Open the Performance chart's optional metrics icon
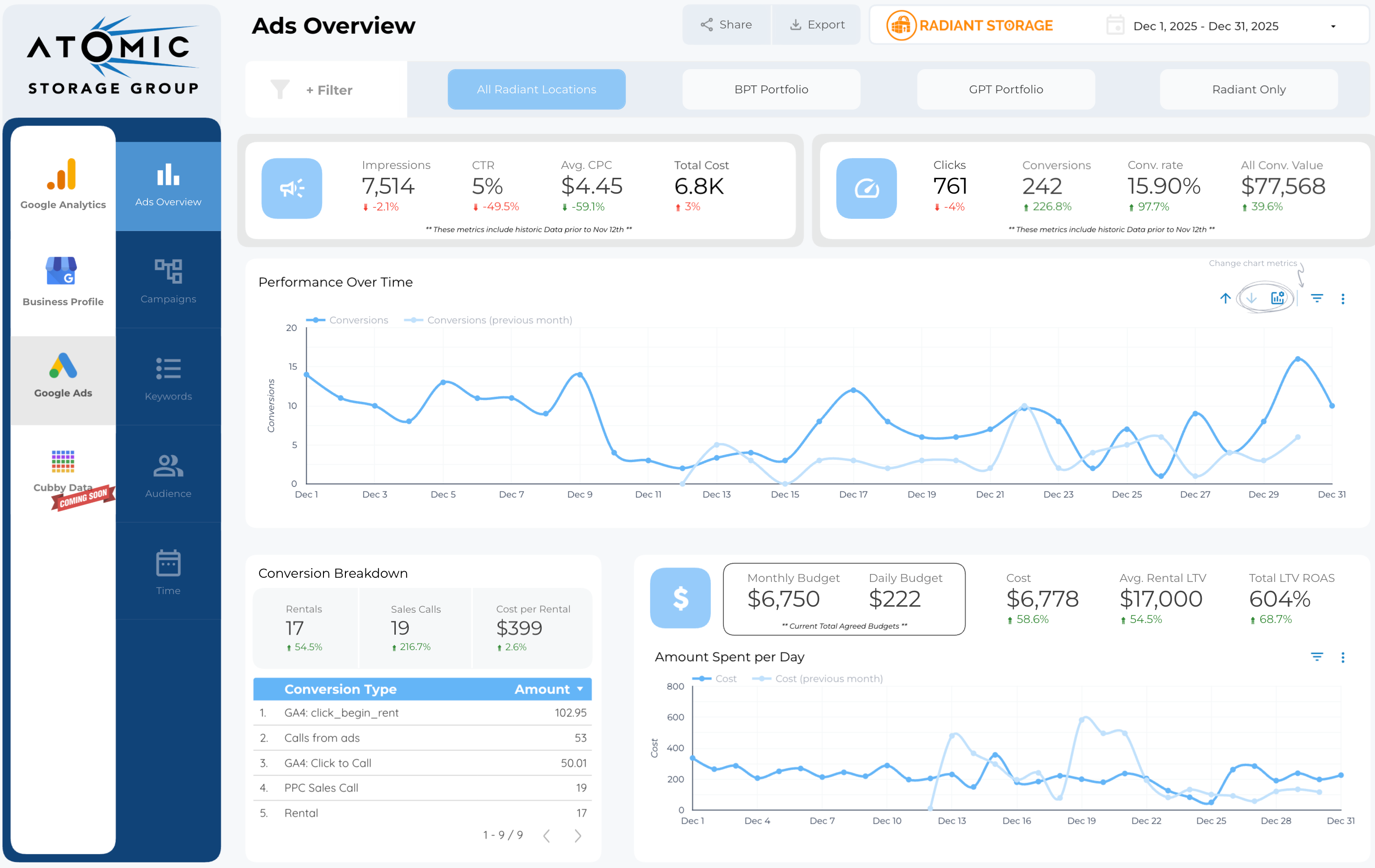Screen dimensions: 1375x868 pyautogui.click(x=1277, y=298)
